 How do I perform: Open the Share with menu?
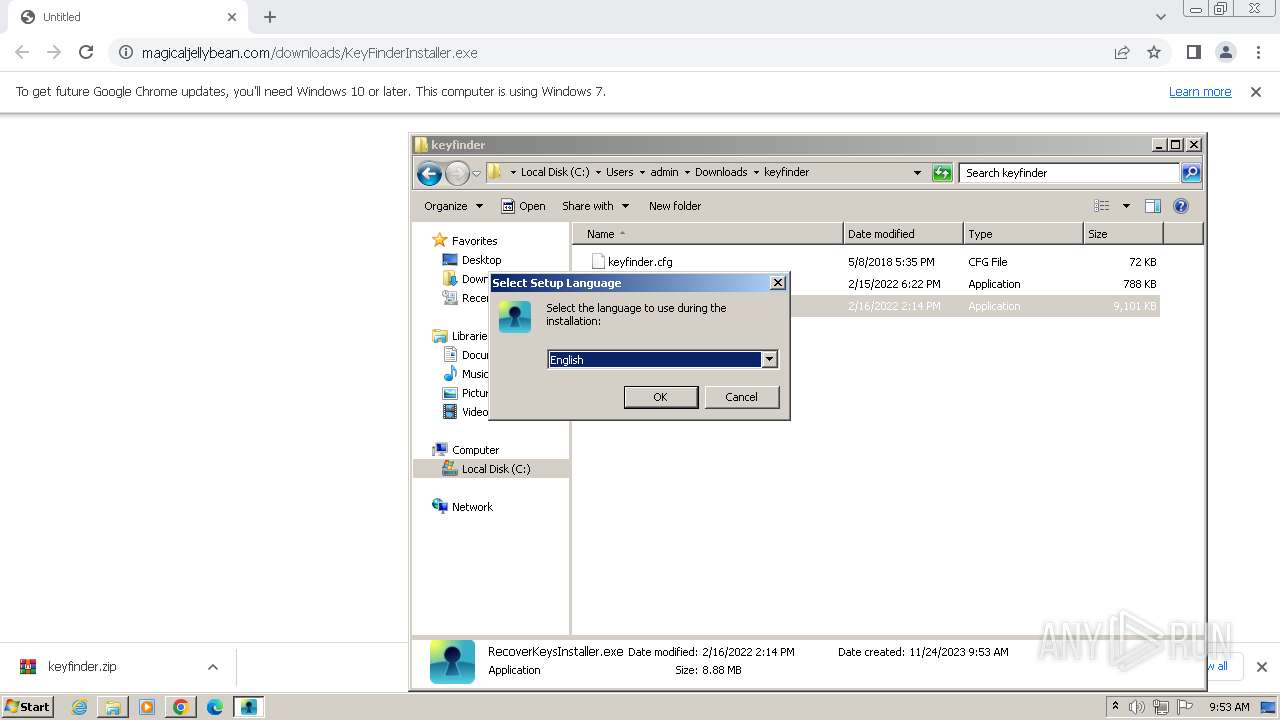point(596,206)
